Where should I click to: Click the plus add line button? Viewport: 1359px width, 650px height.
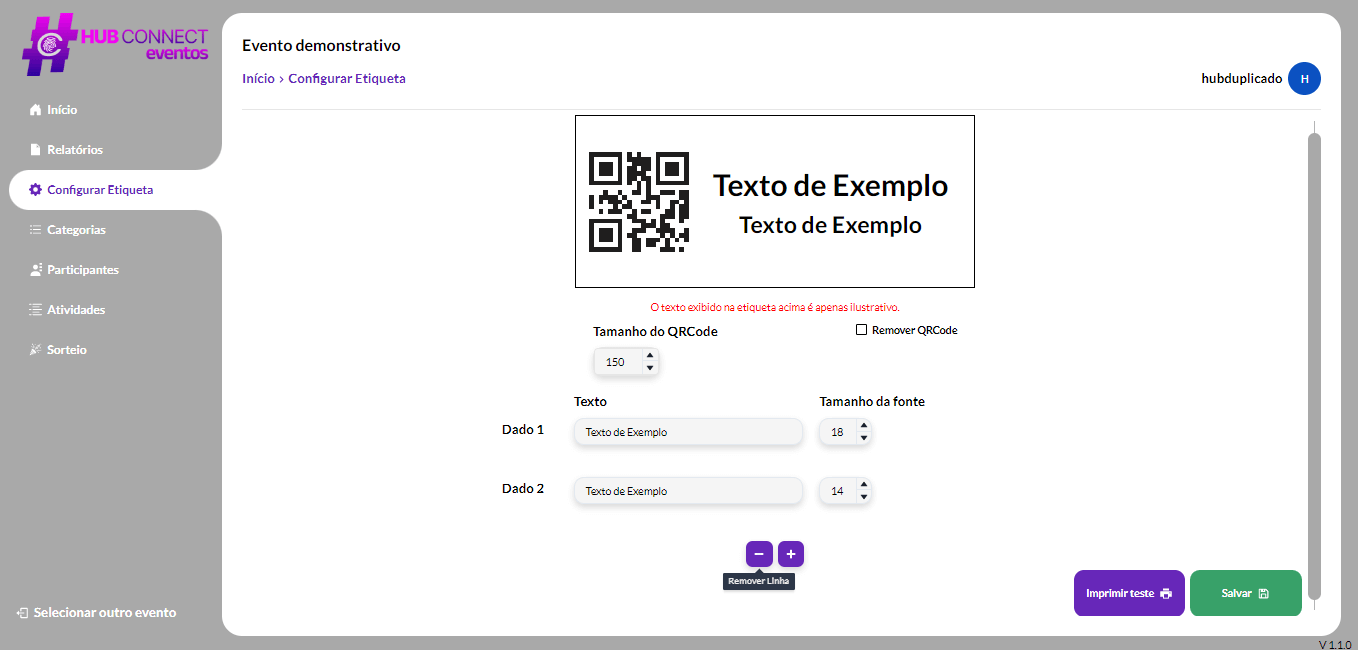click(x=791, y=554)
